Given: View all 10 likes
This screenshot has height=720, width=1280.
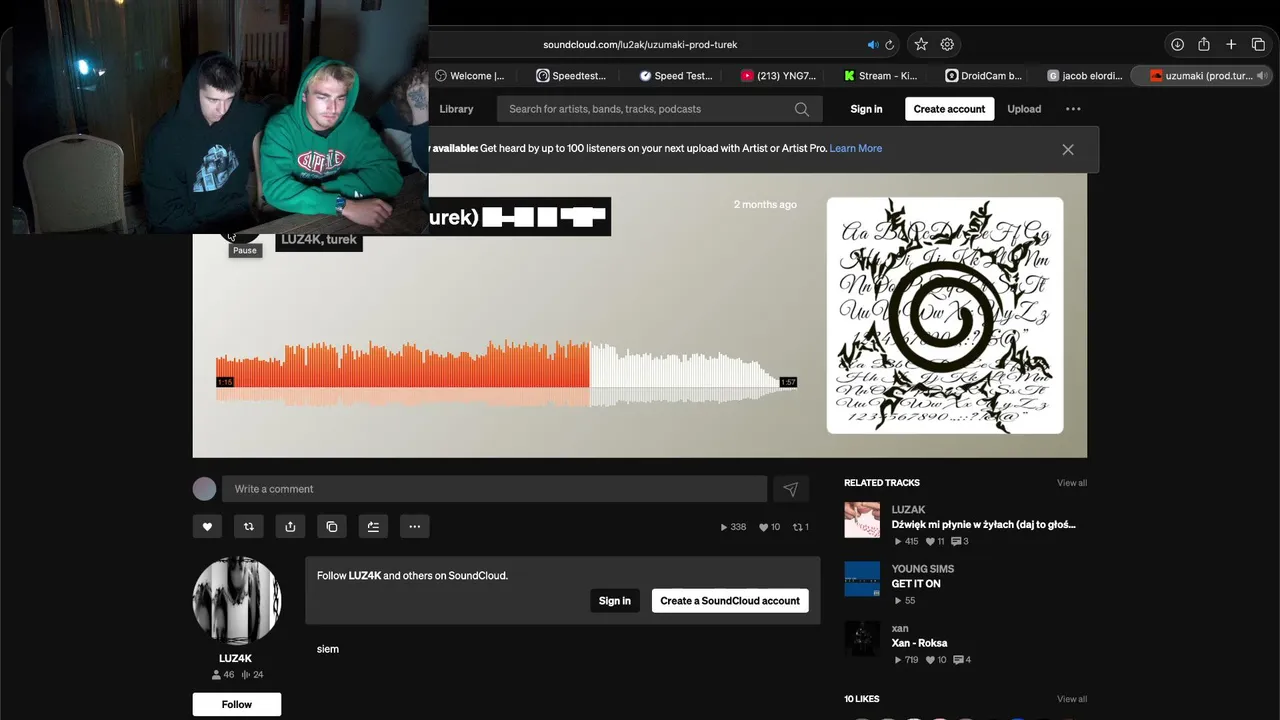Looking at the screenshot, I should click(1072, 699).
